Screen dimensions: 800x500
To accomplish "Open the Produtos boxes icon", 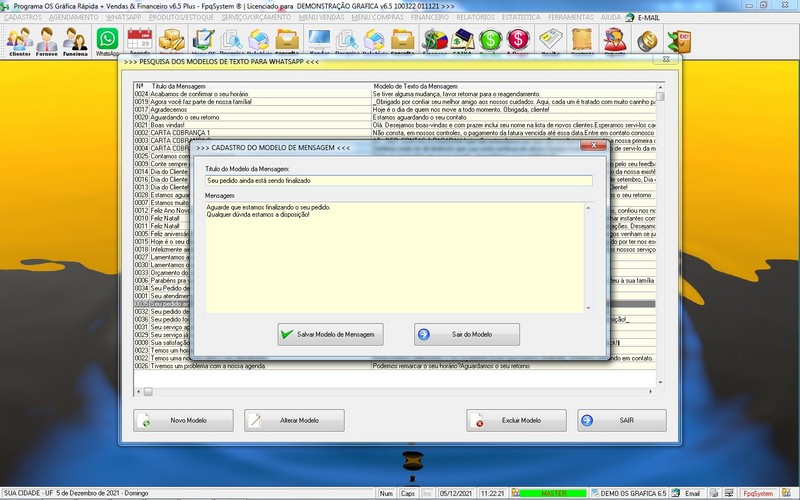I will pos(171,41).
